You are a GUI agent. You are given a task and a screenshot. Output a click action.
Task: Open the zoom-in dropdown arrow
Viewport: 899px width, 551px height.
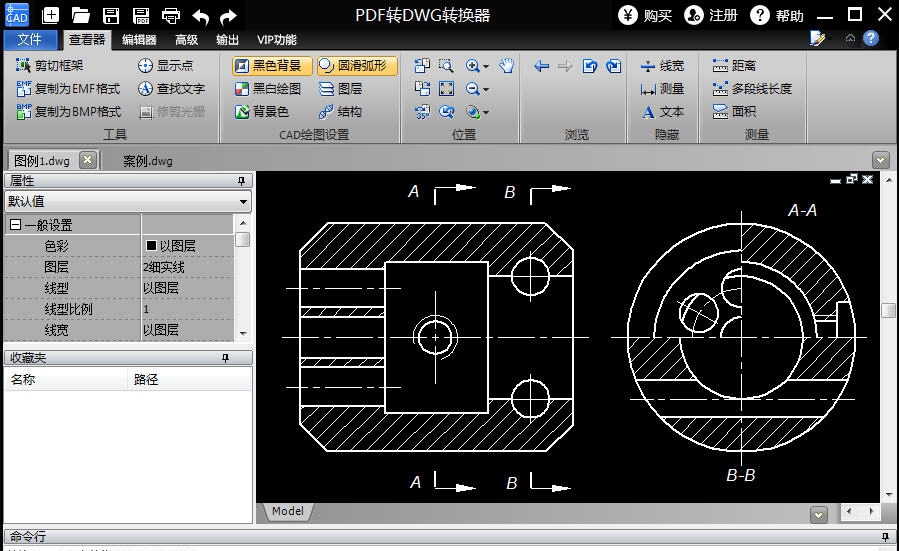click(486, 67)
